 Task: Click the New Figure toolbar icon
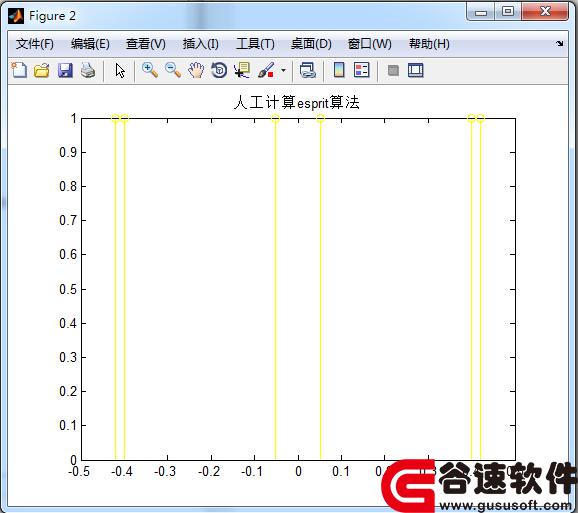19,70
